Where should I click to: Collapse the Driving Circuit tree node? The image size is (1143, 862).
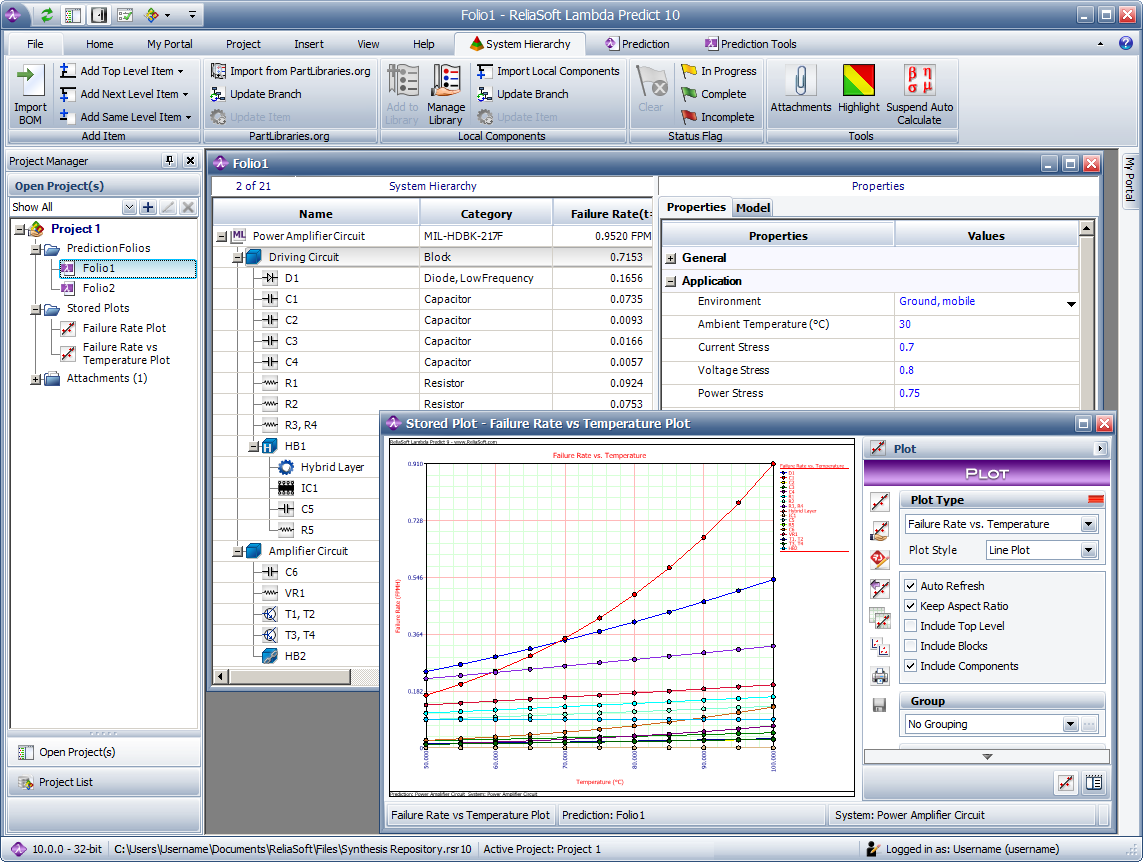tap(237, 258)
